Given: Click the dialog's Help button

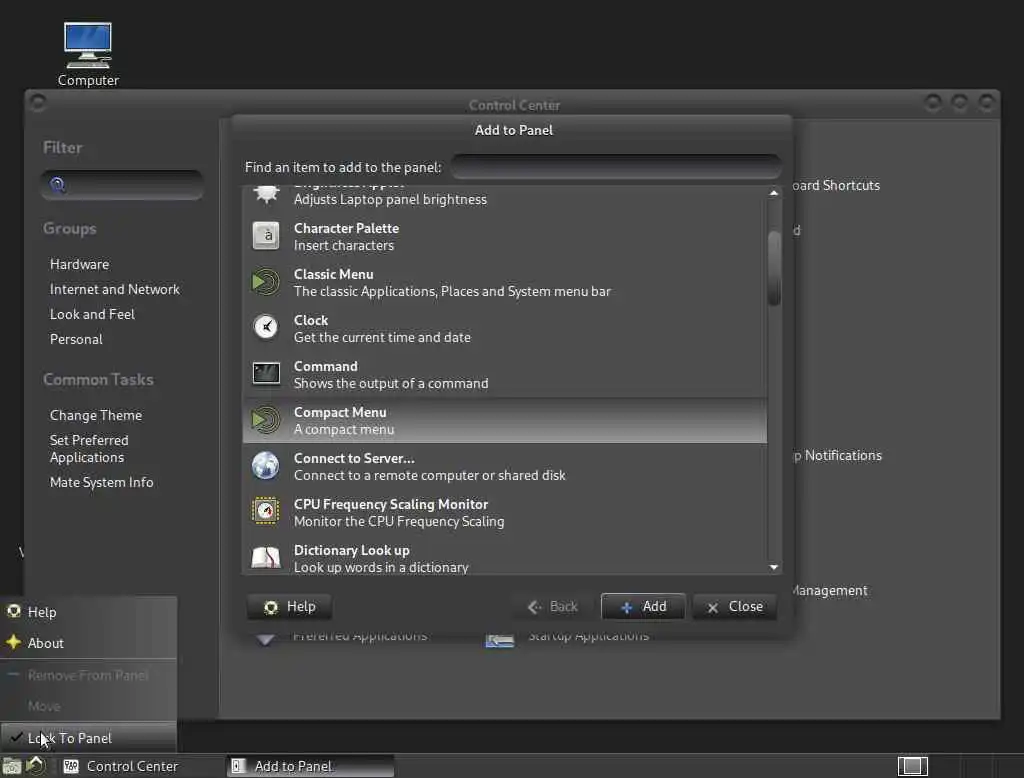Looking at the screenshot, I should [289, 607].
